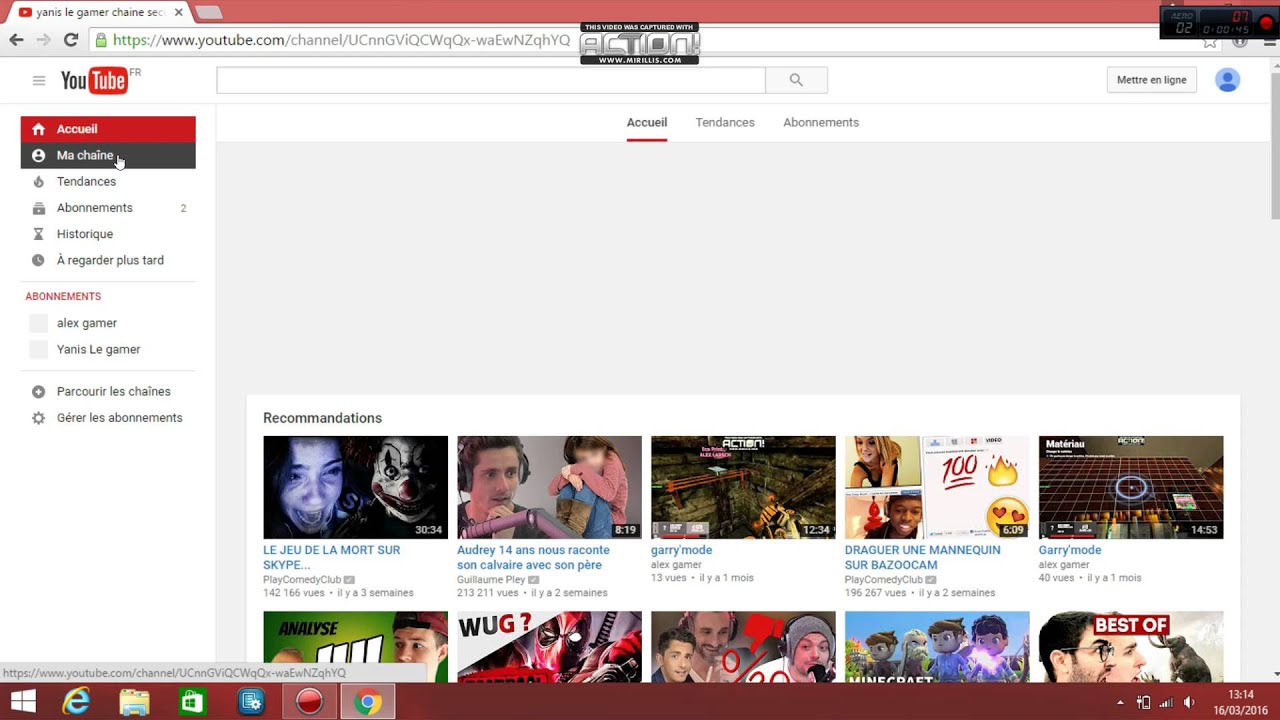Open the Audrey 14 ans video thumbnail

549,487
